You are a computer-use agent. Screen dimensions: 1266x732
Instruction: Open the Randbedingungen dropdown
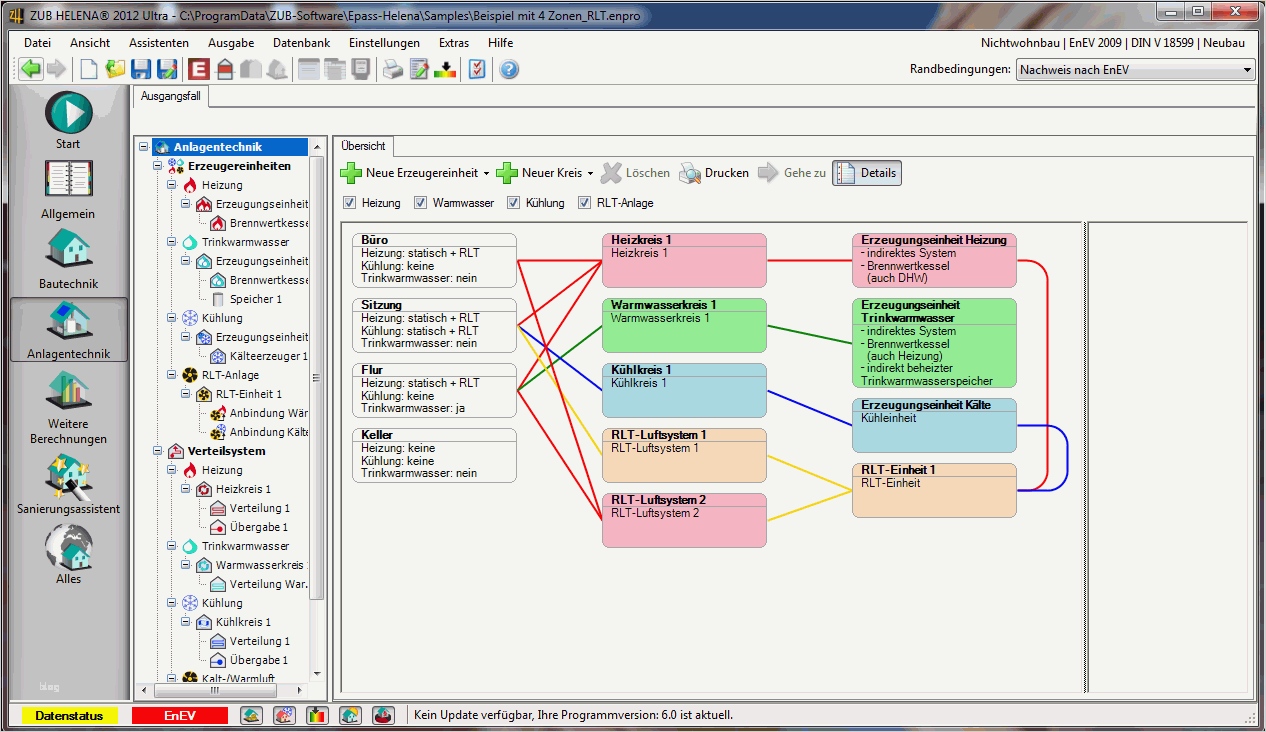click(x=1135, y=70)
